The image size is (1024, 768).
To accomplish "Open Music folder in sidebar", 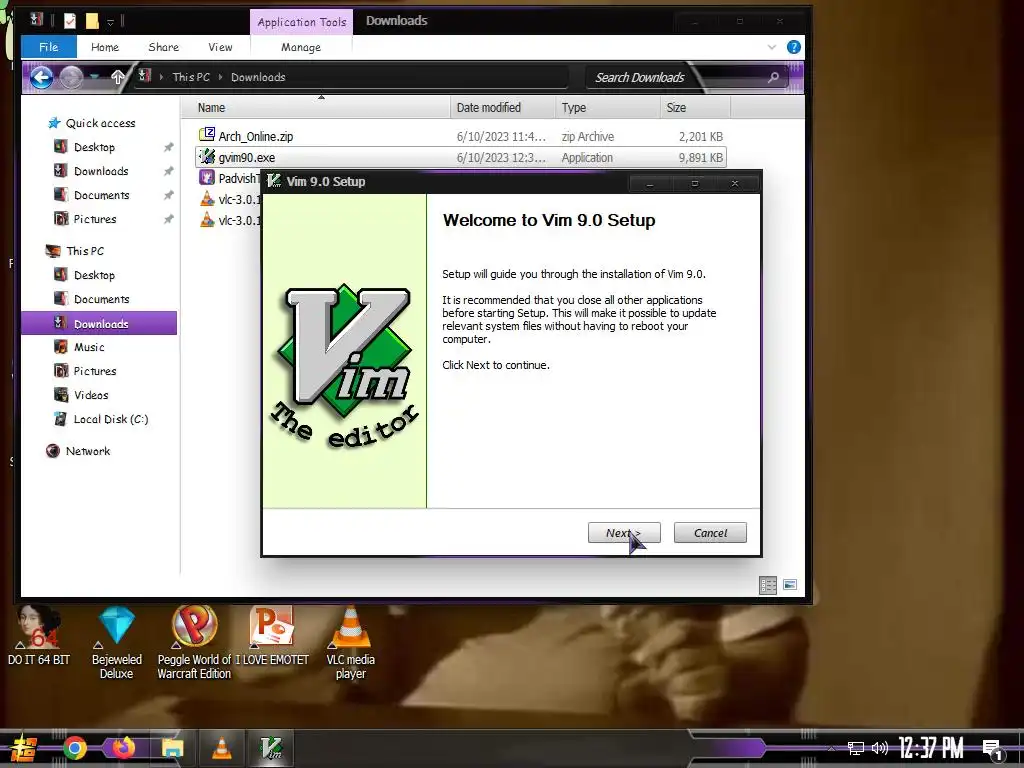I will coord(89,347).
